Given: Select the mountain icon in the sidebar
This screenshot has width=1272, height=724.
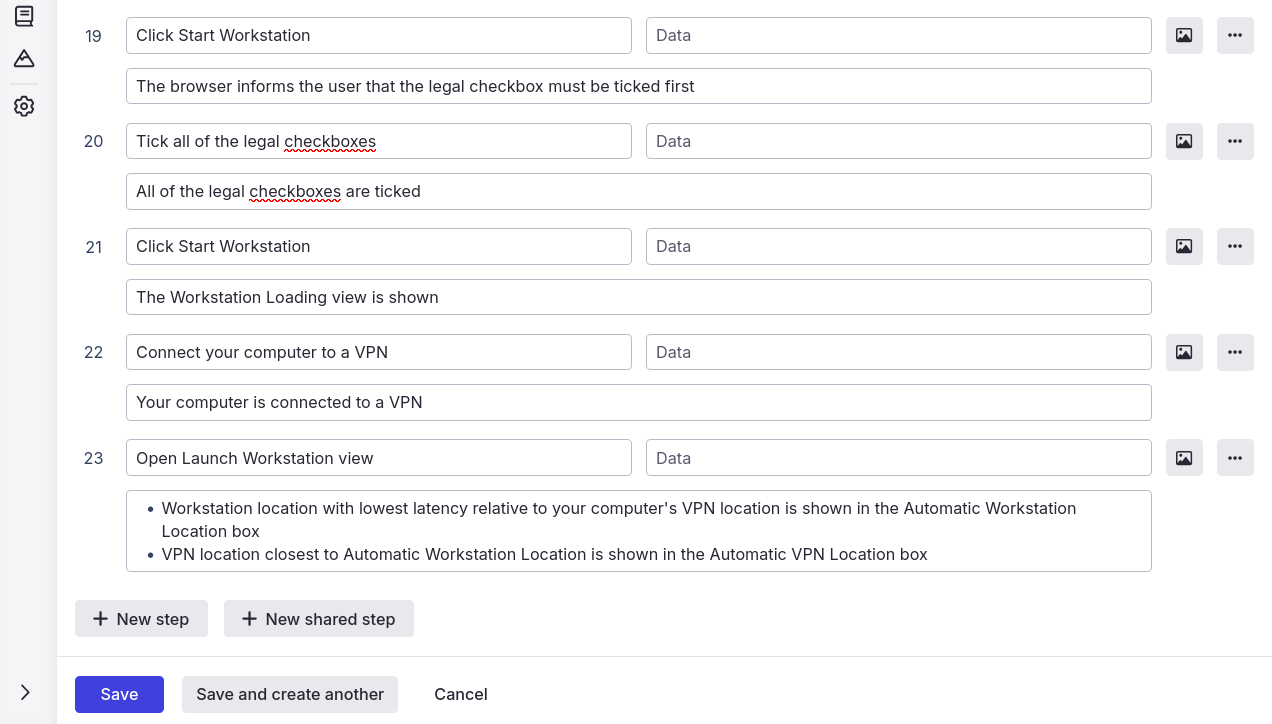Looking at the screenshot, I should [x=24, y=58].
